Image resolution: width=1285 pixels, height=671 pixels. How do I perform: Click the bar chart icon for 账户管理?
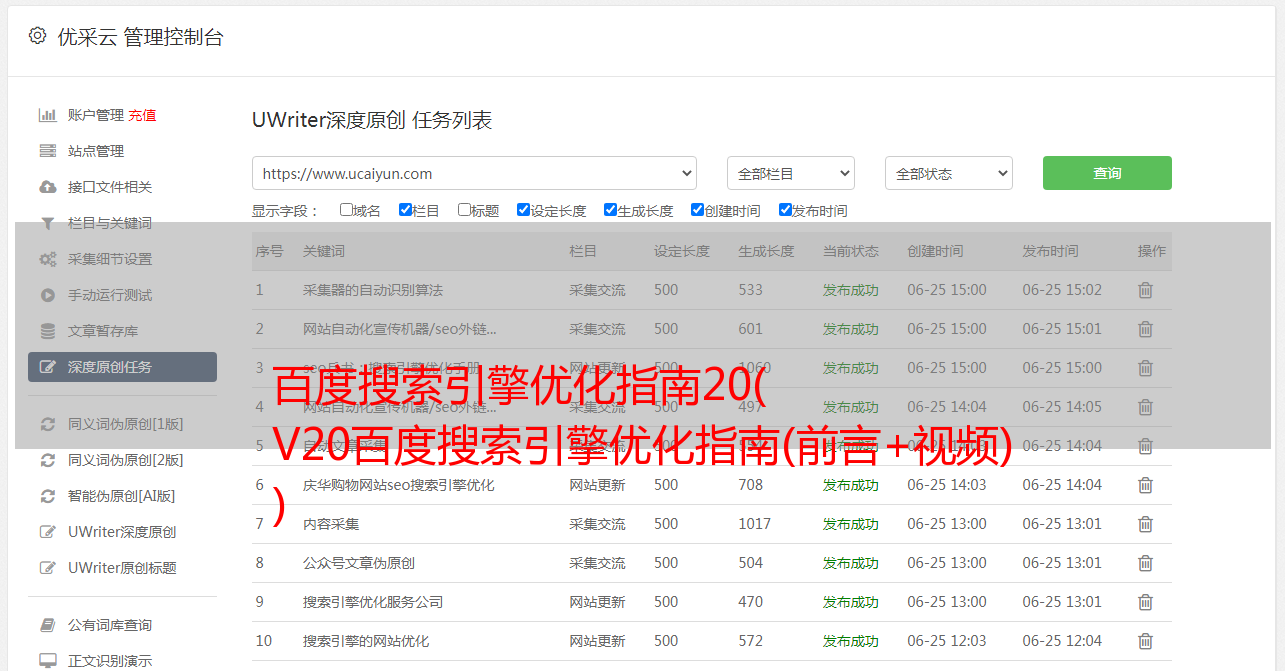pyautogui.click(x=47, y=115)
